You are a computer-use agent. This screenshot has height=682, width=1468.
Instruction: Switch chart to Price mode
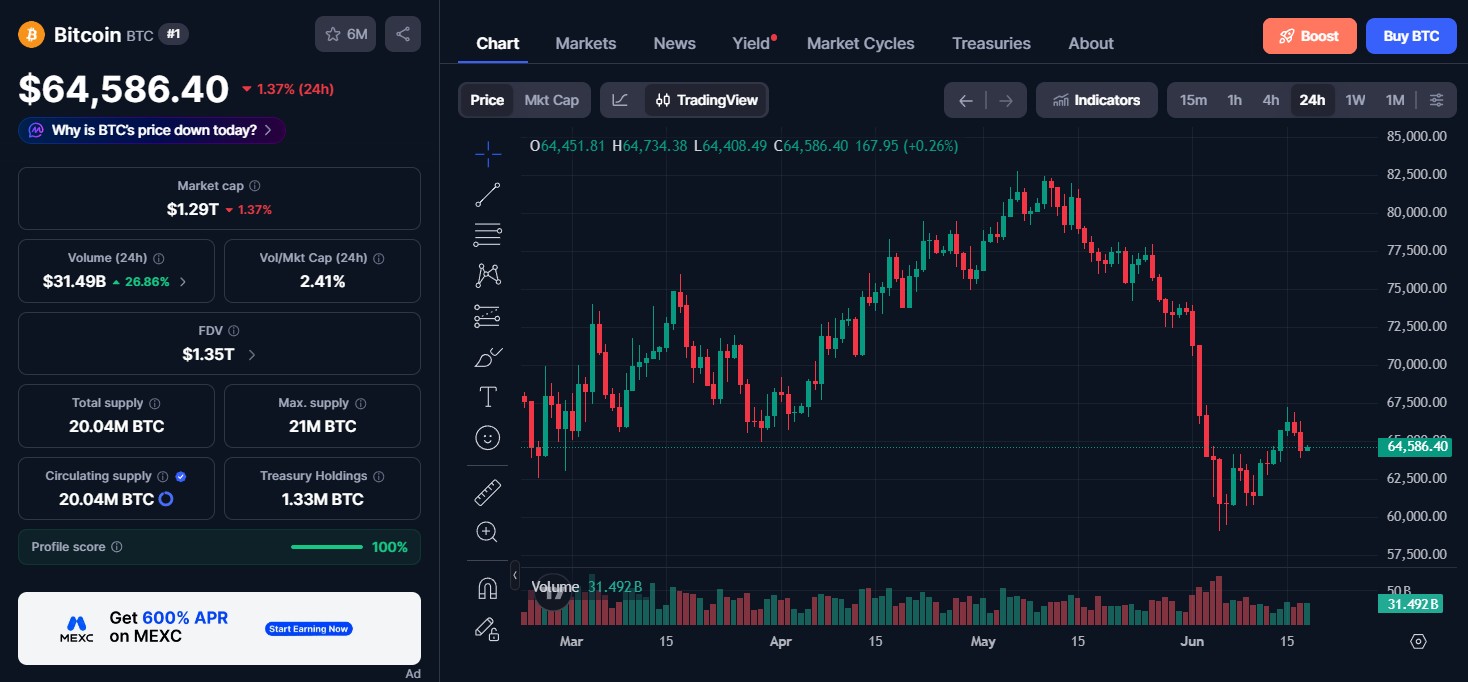click(487, 100)
